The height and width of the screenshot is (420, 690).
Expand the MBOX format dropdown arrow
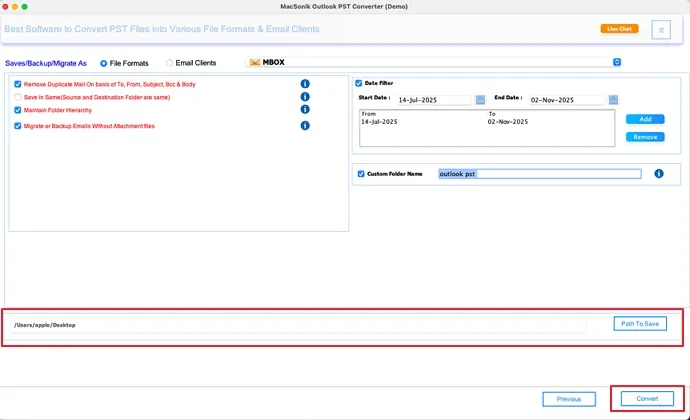pyautogui.click(x=617, y=62)
